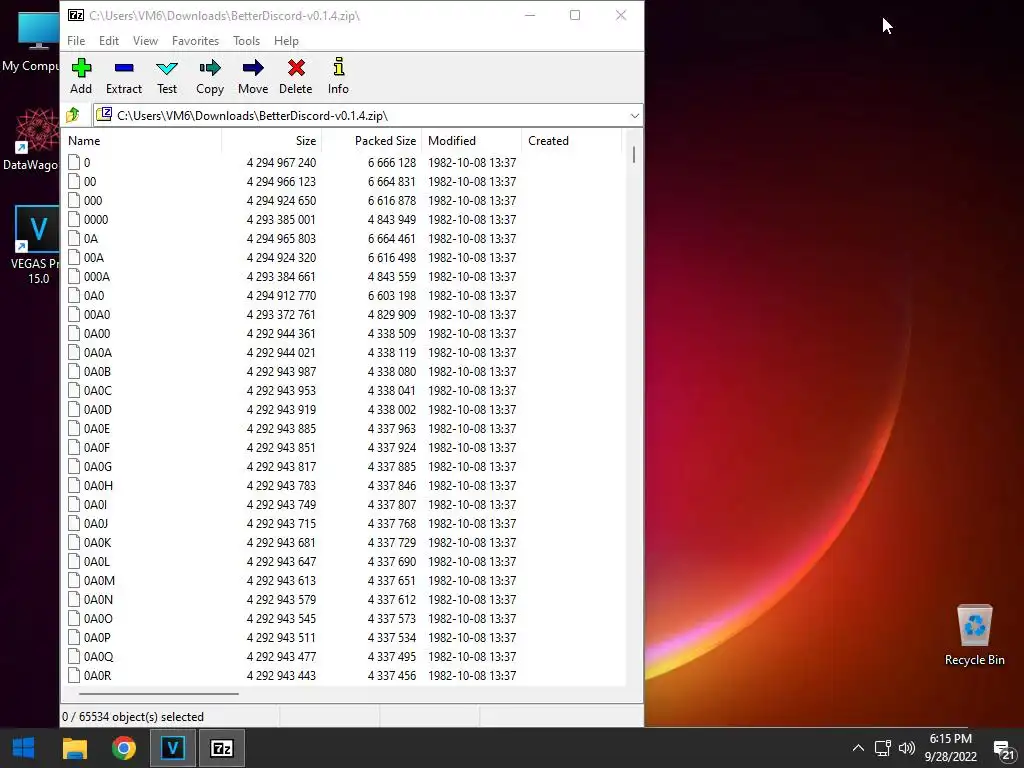
Task: Open the Tools menu
Action: coord(246,40)
